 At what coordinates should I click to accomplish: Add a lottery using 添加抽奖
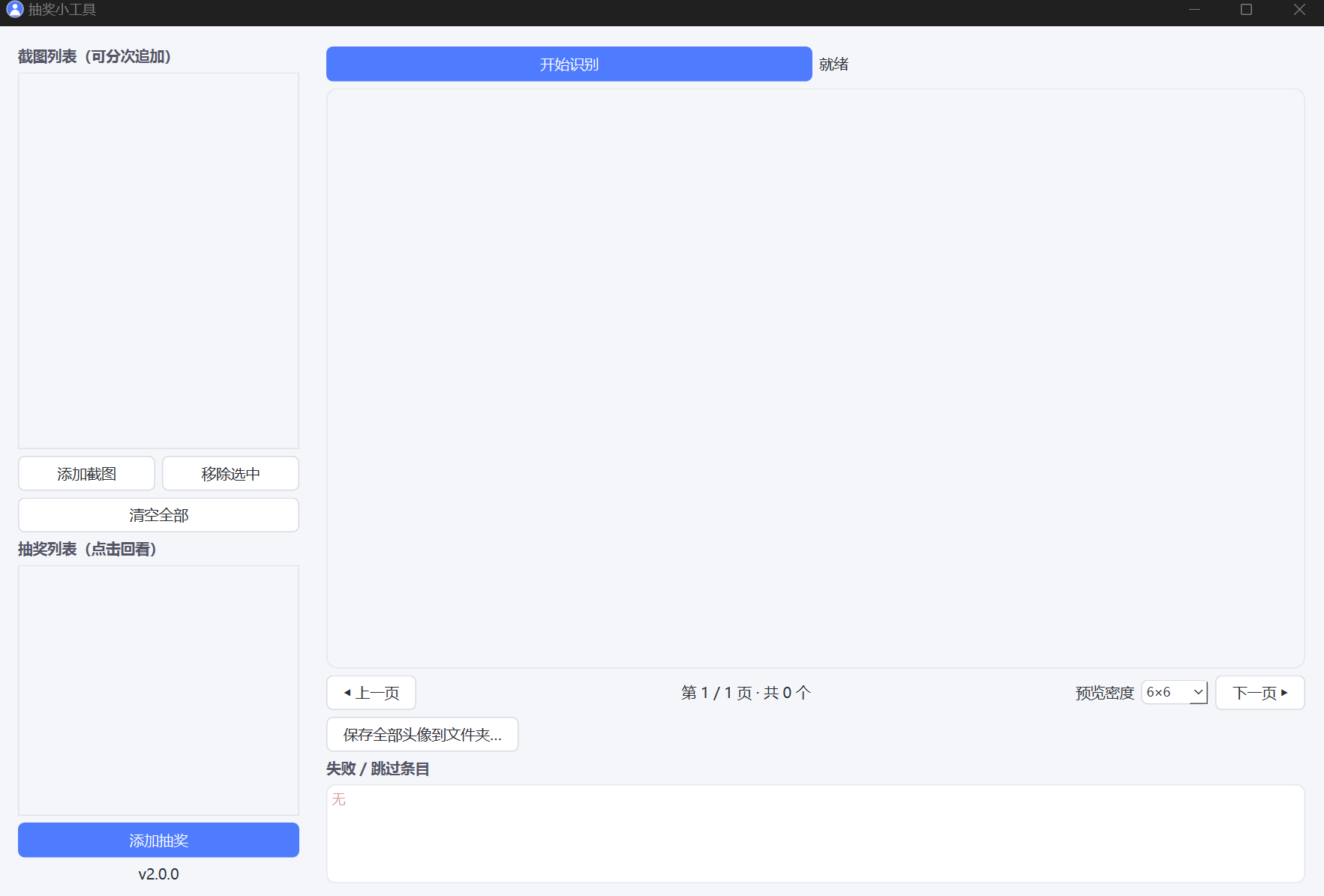[x=158, y=841]
